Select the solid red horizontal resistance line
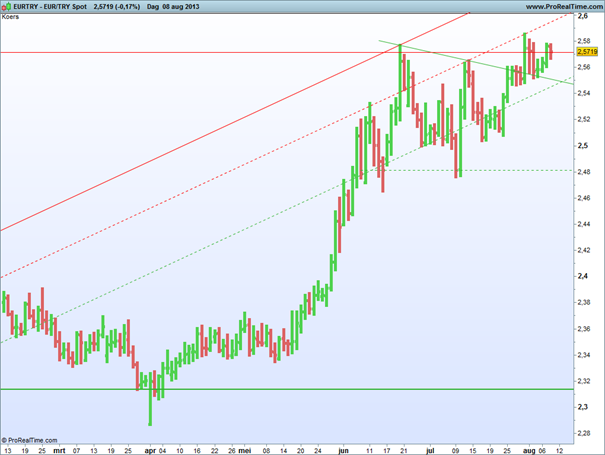The image size is (605, 455). [200, 52]
